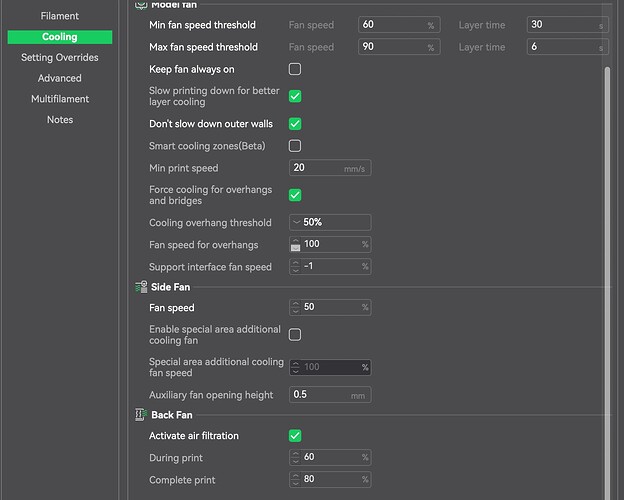Click spinner arrows on During print field

tap(296, 457)
